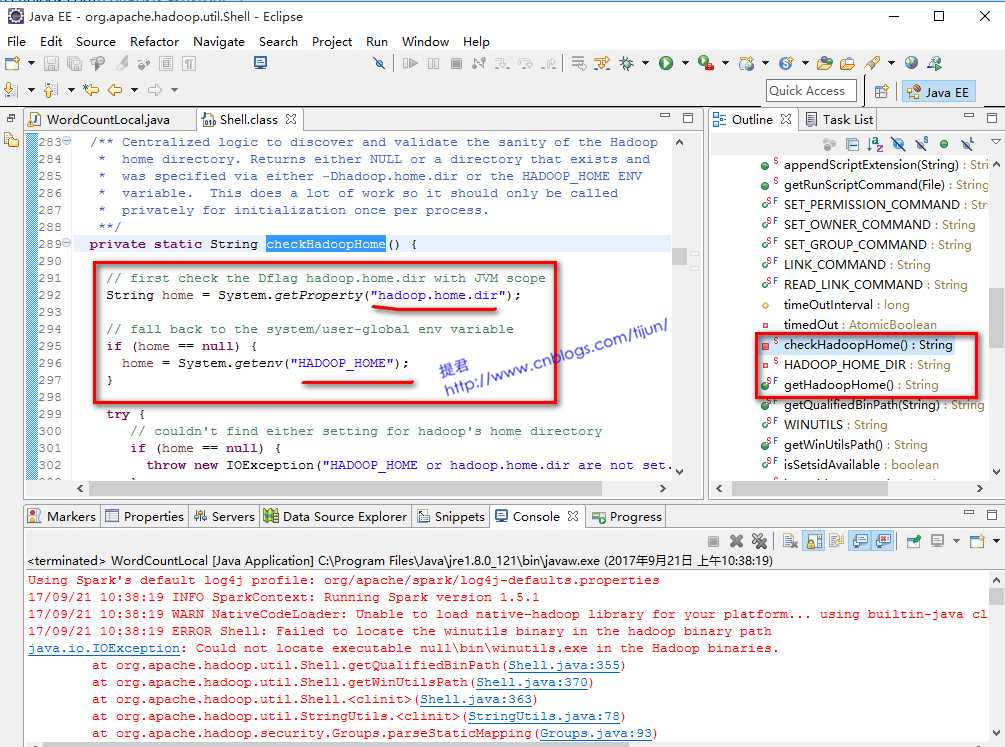The image size is (1005, 747).
Task: Click the Open Perspective icon
Action: click(882, 91)
